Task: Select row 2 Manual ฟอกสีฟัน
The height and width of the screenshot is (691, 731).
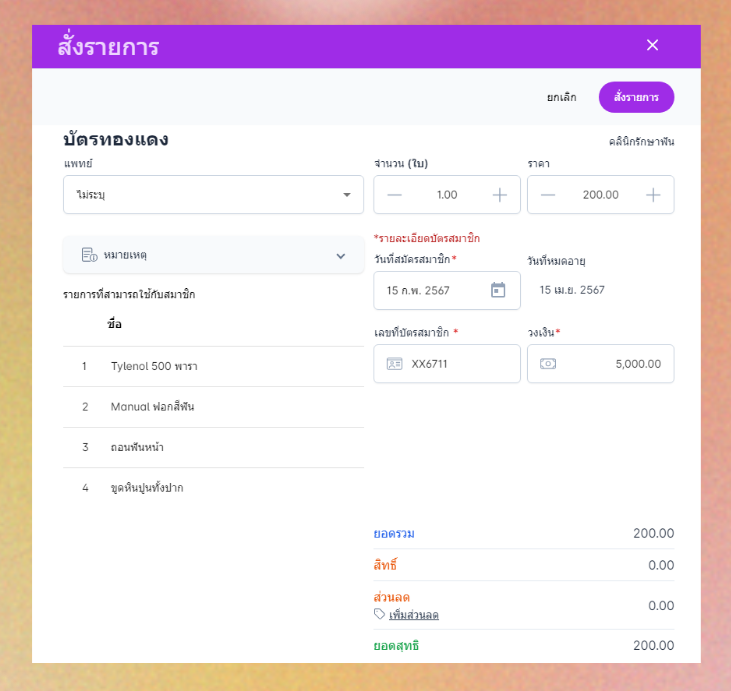Action: tap(214, 407)
